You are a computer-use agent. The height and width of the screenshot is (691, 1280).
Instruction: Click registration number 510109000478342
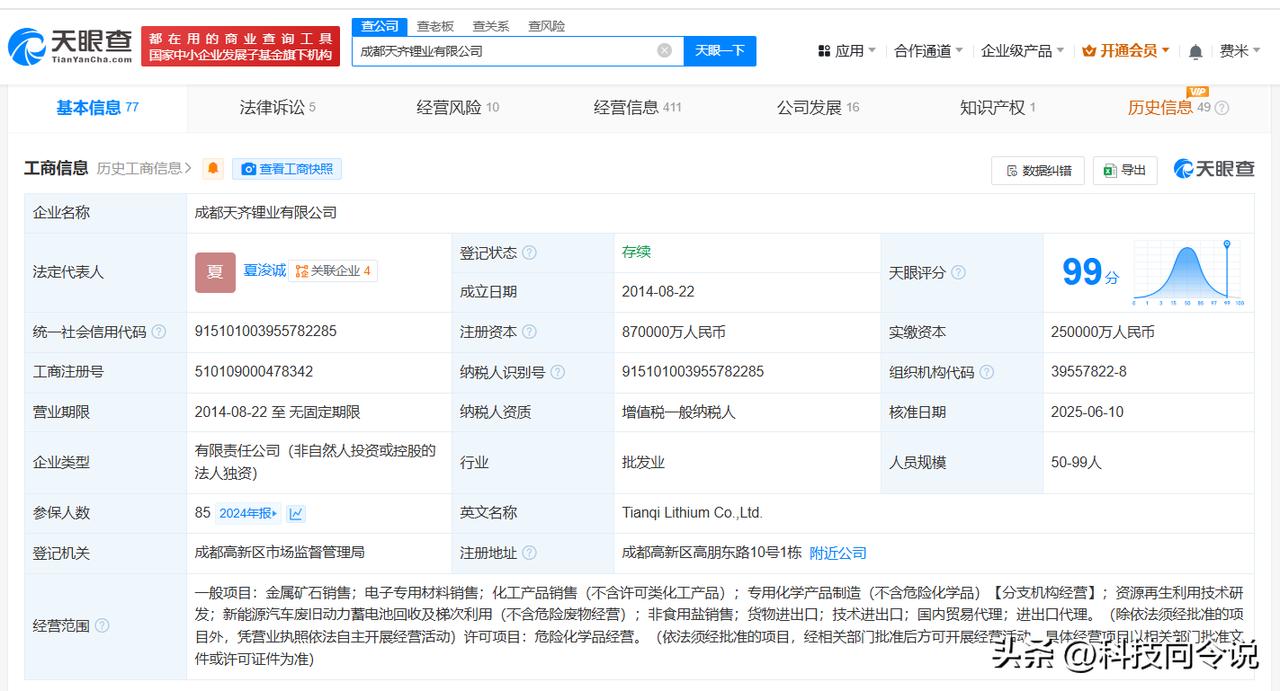click(254, 372)
